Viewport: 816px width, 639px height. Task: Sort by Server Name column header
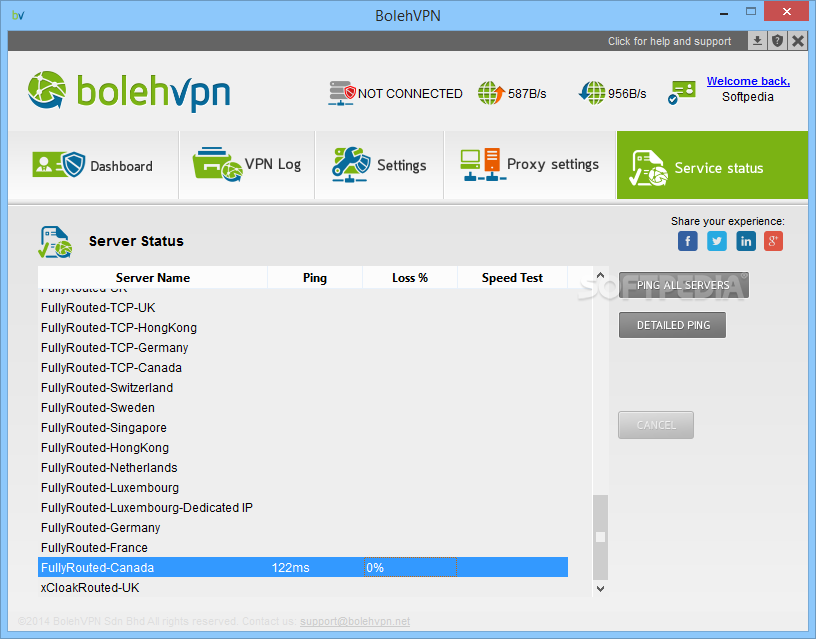[152, 277]
